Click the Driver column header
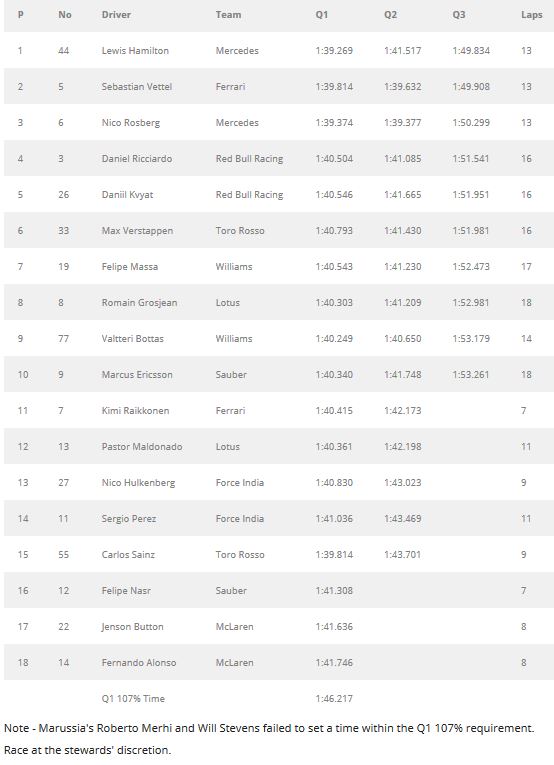Viewport: 554px width, 765px height. coord(116,15)
